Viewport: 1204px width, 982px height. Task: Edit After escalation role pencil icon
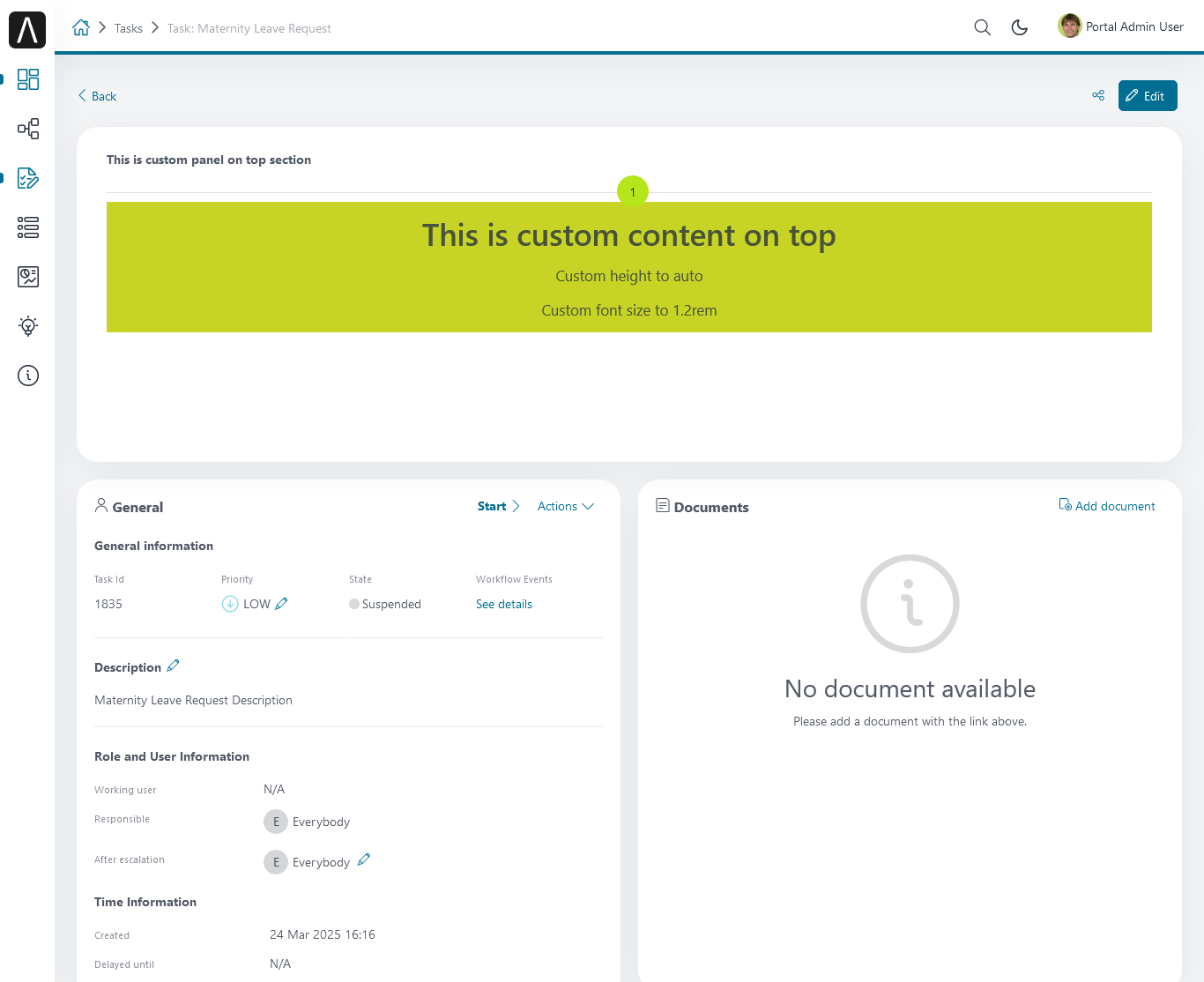pos(364,860)
